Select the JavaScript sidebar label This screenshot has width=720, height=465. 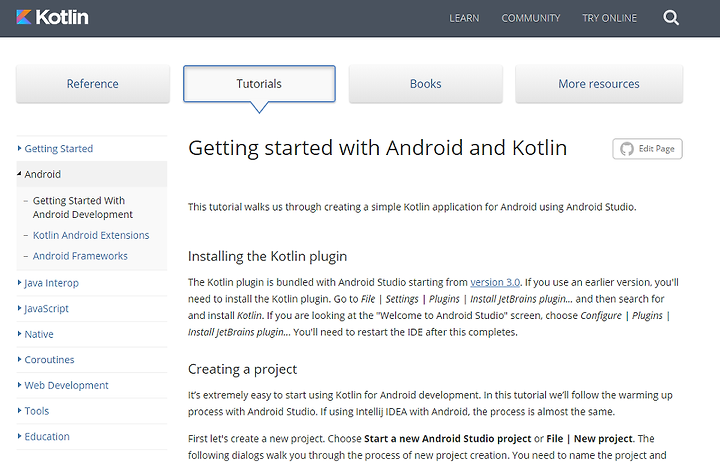tap(46, 308)
